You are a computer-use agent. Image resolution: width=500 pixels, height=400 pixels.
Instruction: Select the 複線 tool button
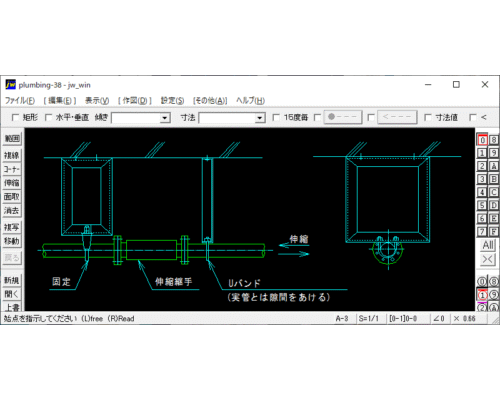[x=12, y=155]
